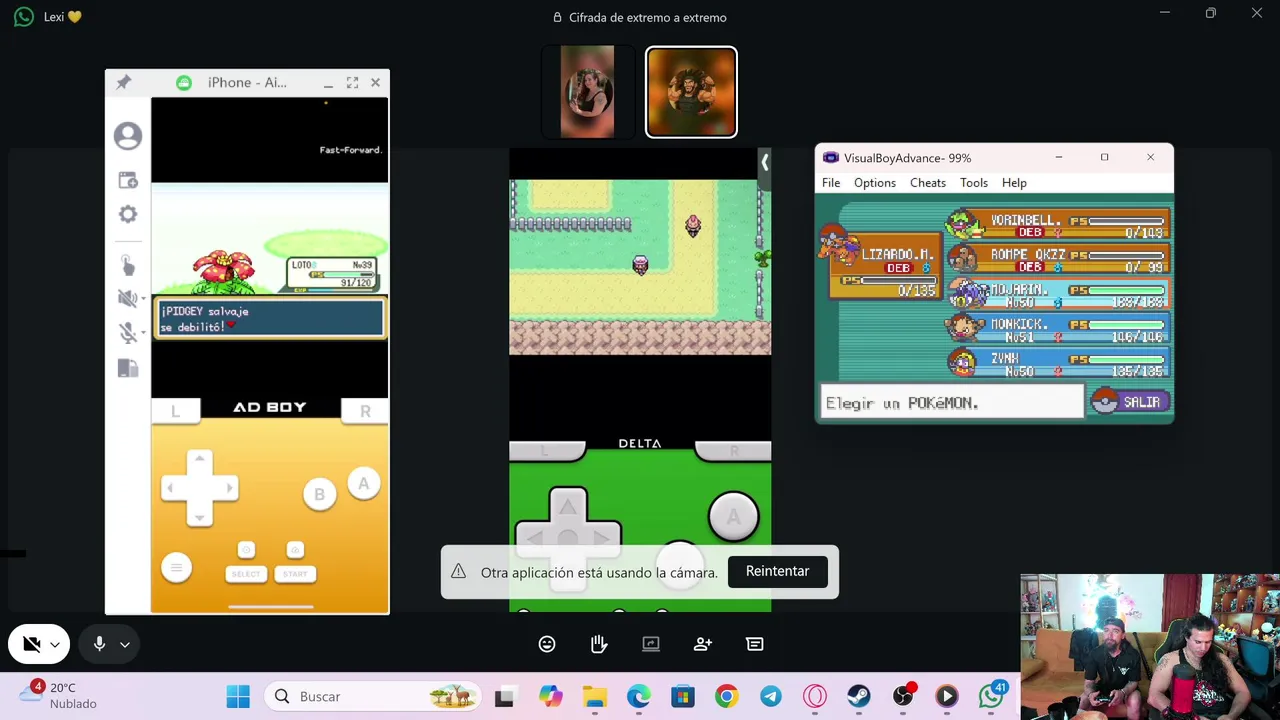The image size is (1280, 720).
Task: Open Microsoft Edge from the taskbar
Action: click(639, 696)
